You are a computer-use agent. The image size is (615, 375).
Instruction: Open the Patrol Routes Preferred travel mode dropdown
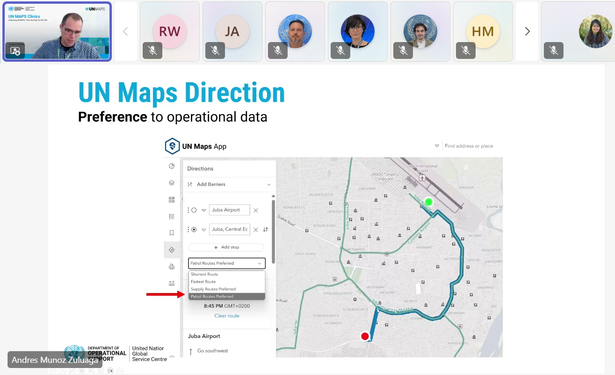point(227,263)
